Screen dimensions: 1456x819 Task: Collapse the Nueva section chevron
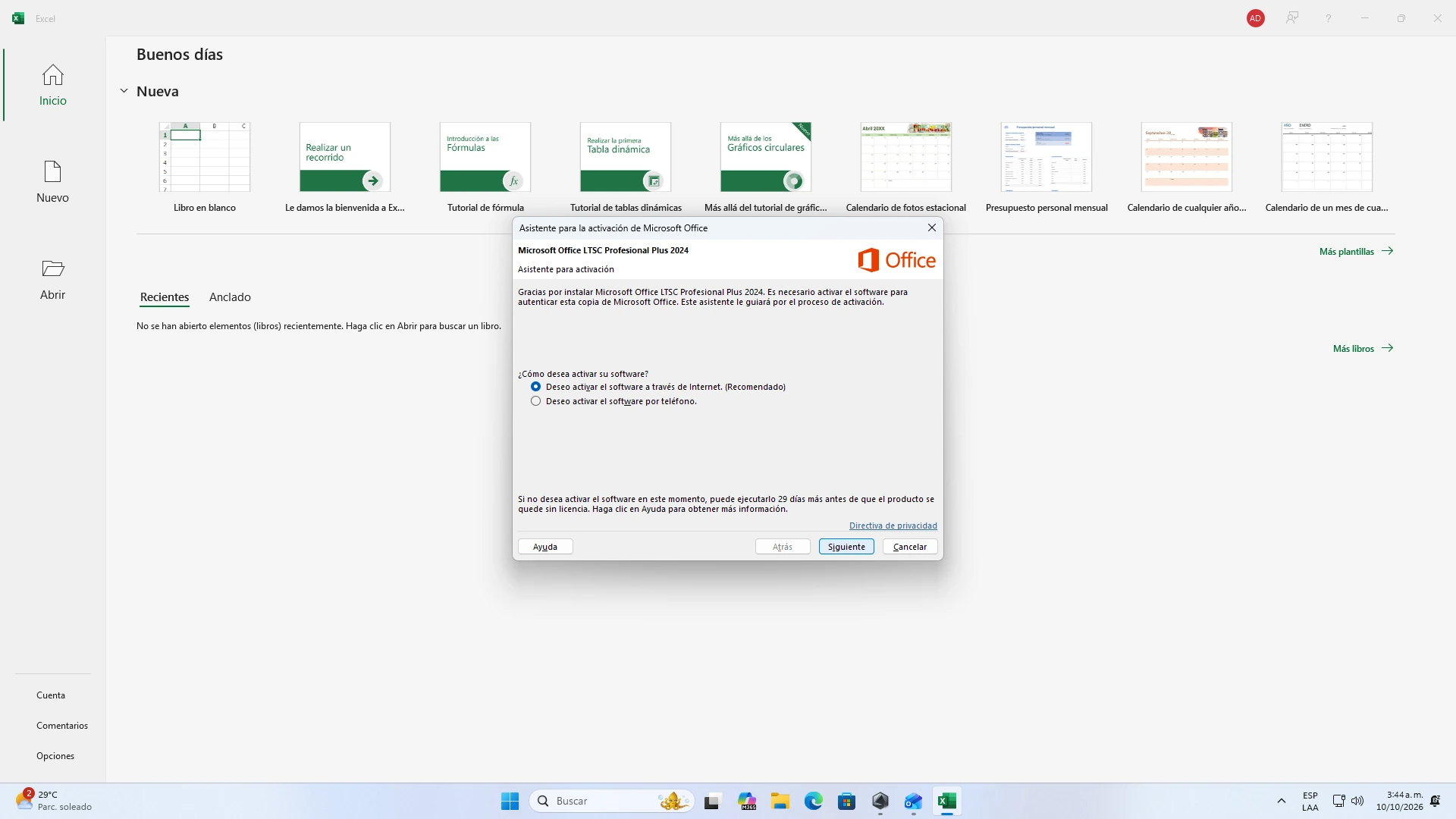[124, 91]
